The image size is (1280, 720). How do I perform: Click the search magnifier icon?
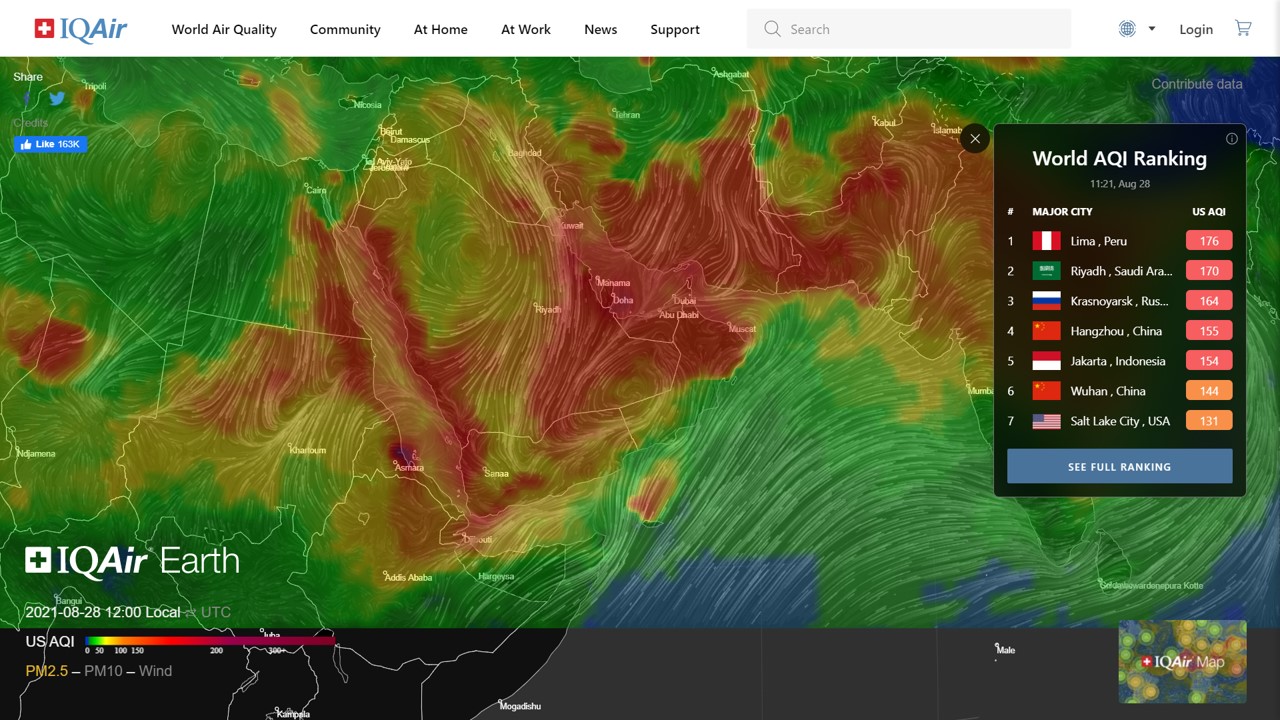pos(772,29)
